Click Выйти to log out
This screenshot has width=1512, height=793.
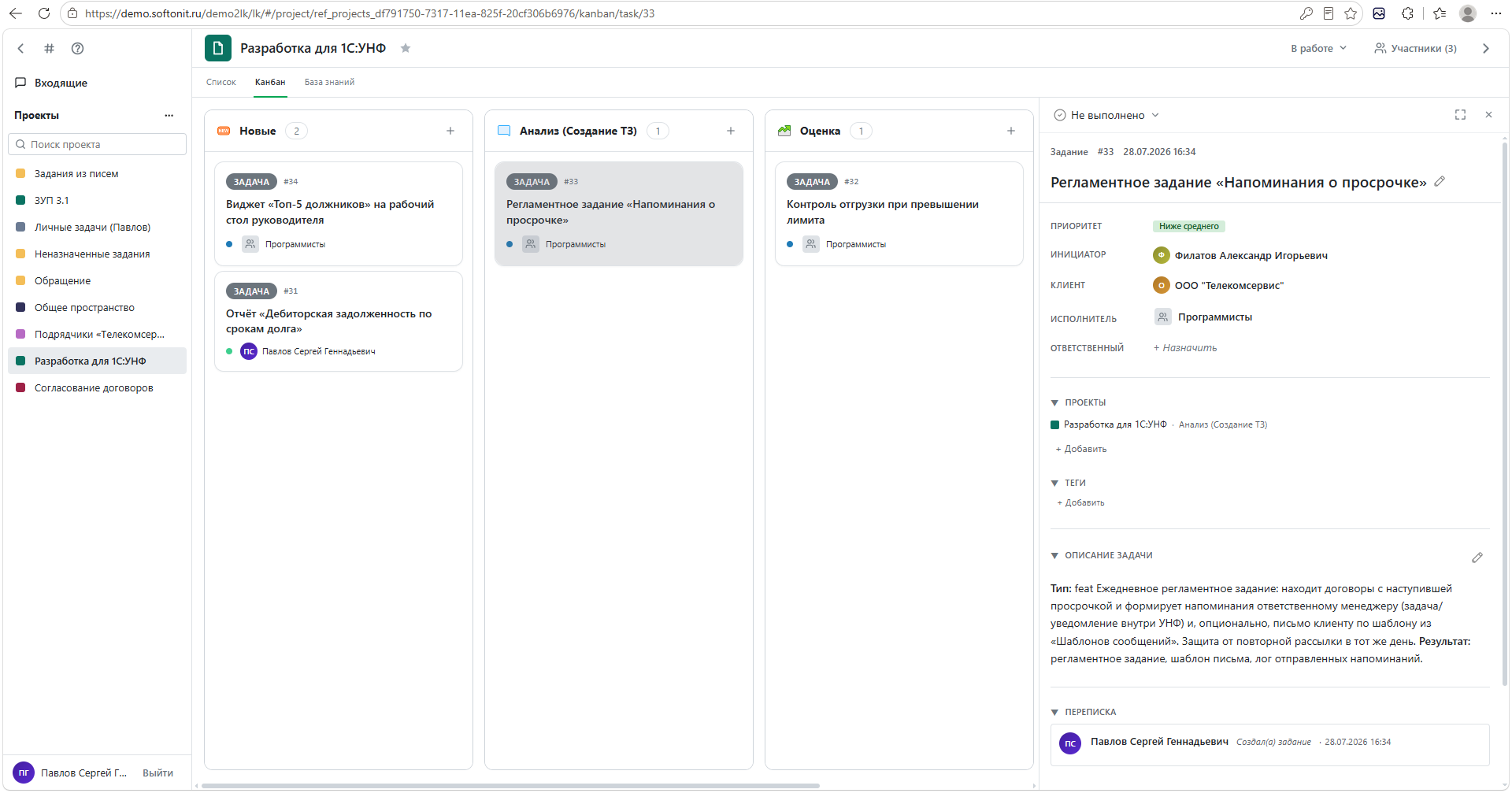[157, 773]
